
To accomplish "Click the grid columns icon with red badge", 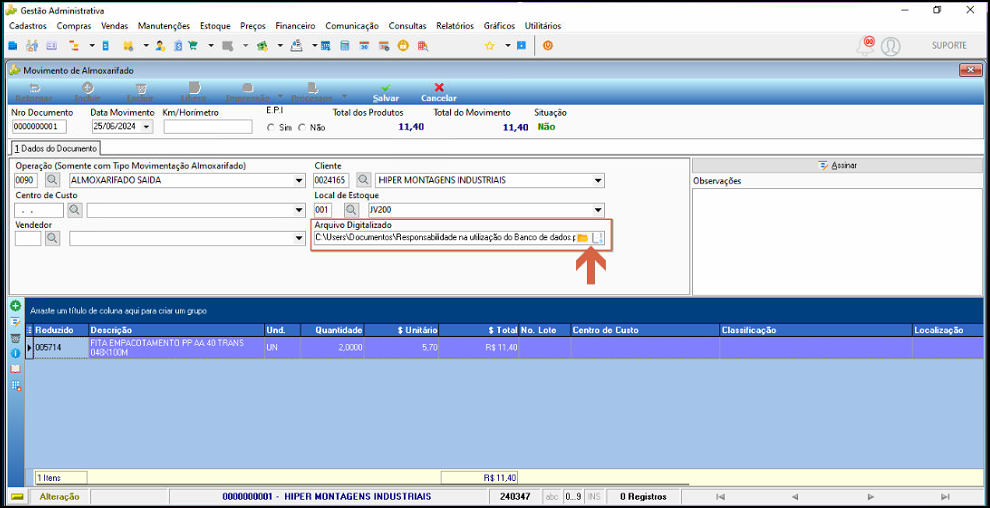I will pos(16,386).
